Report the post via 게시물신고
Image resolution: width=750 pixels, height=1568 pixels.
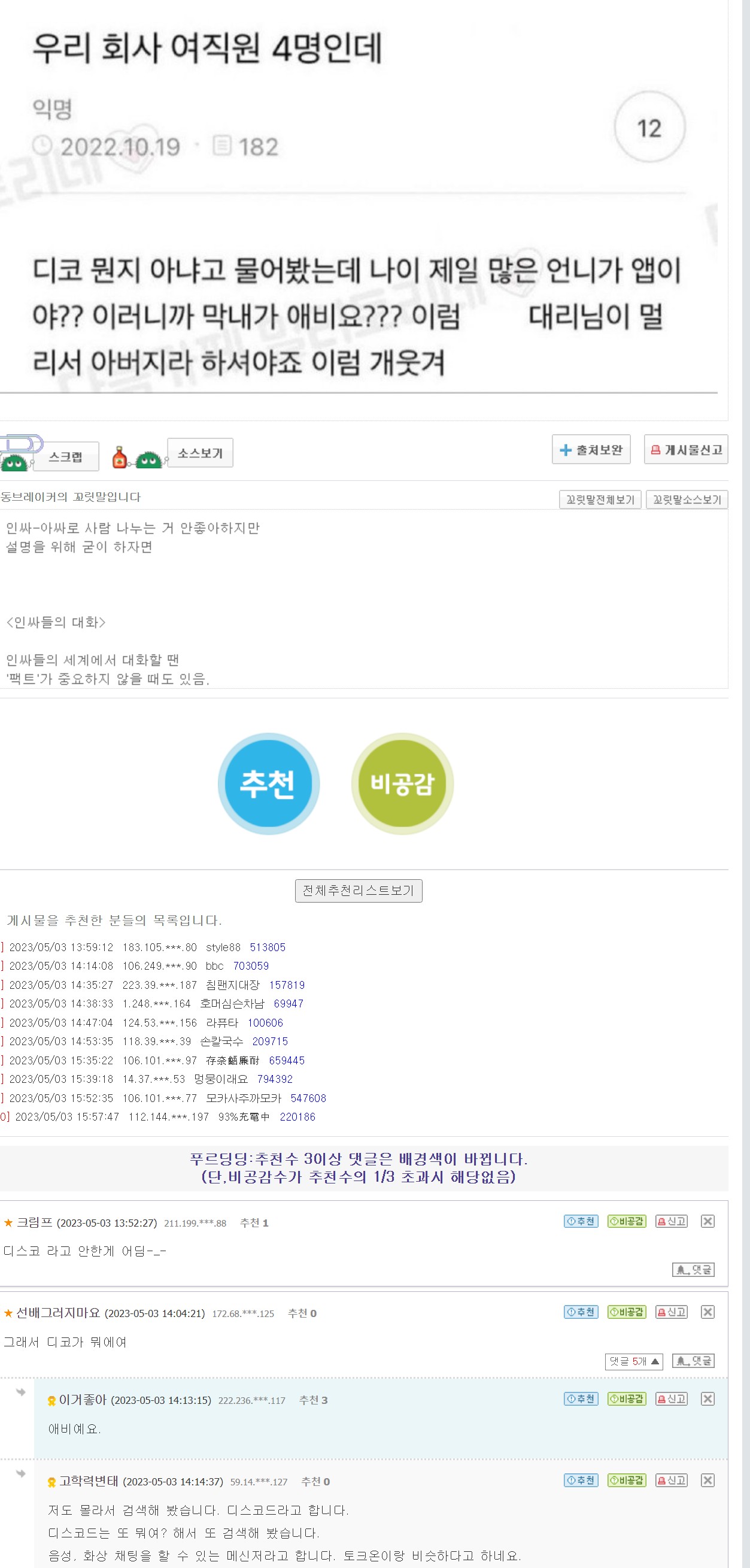point(685,450)
